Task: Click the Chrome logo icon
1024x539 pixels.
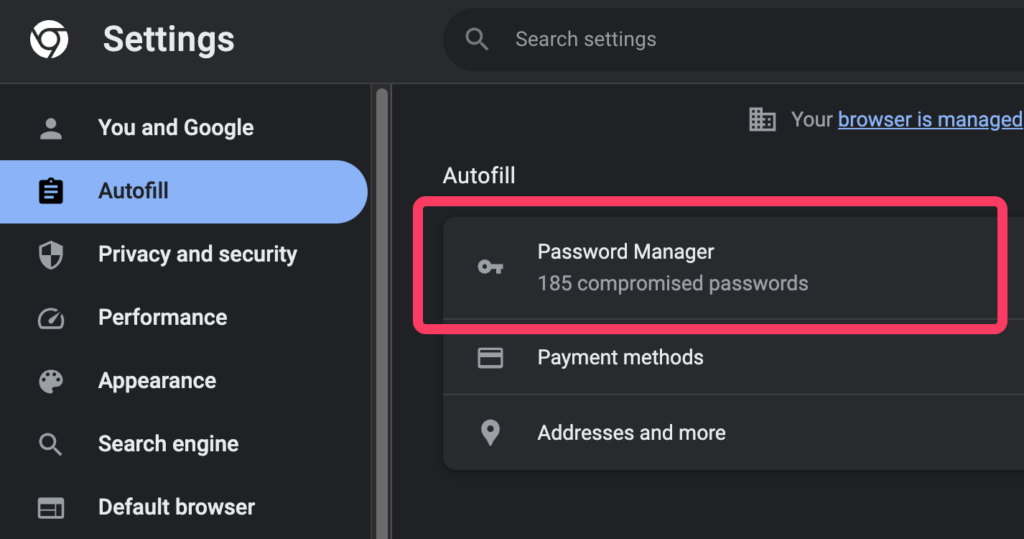Action: pos(49,40)
